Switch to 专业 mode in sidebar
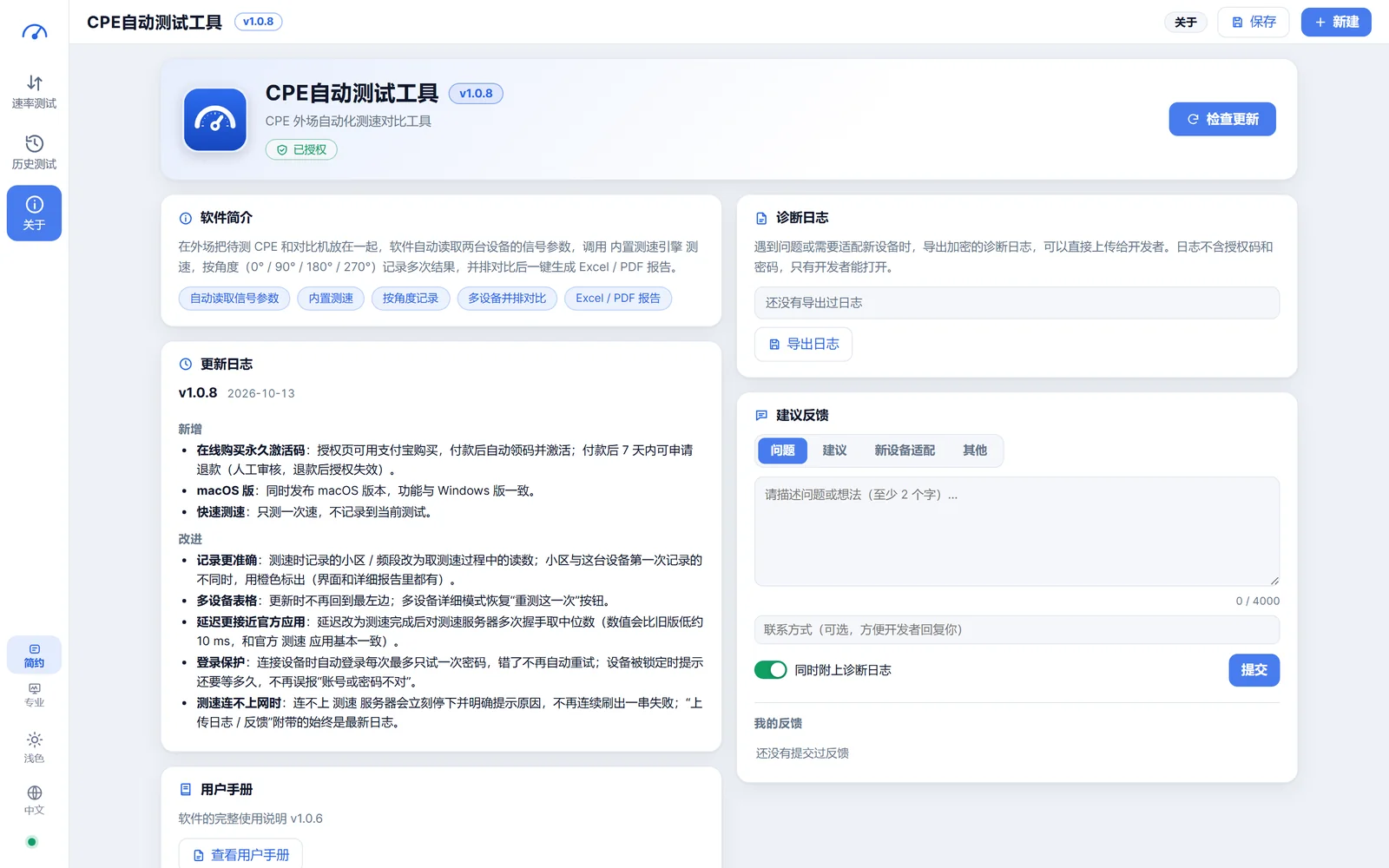Screen dimensions: 1389x868 coord(34,695)
